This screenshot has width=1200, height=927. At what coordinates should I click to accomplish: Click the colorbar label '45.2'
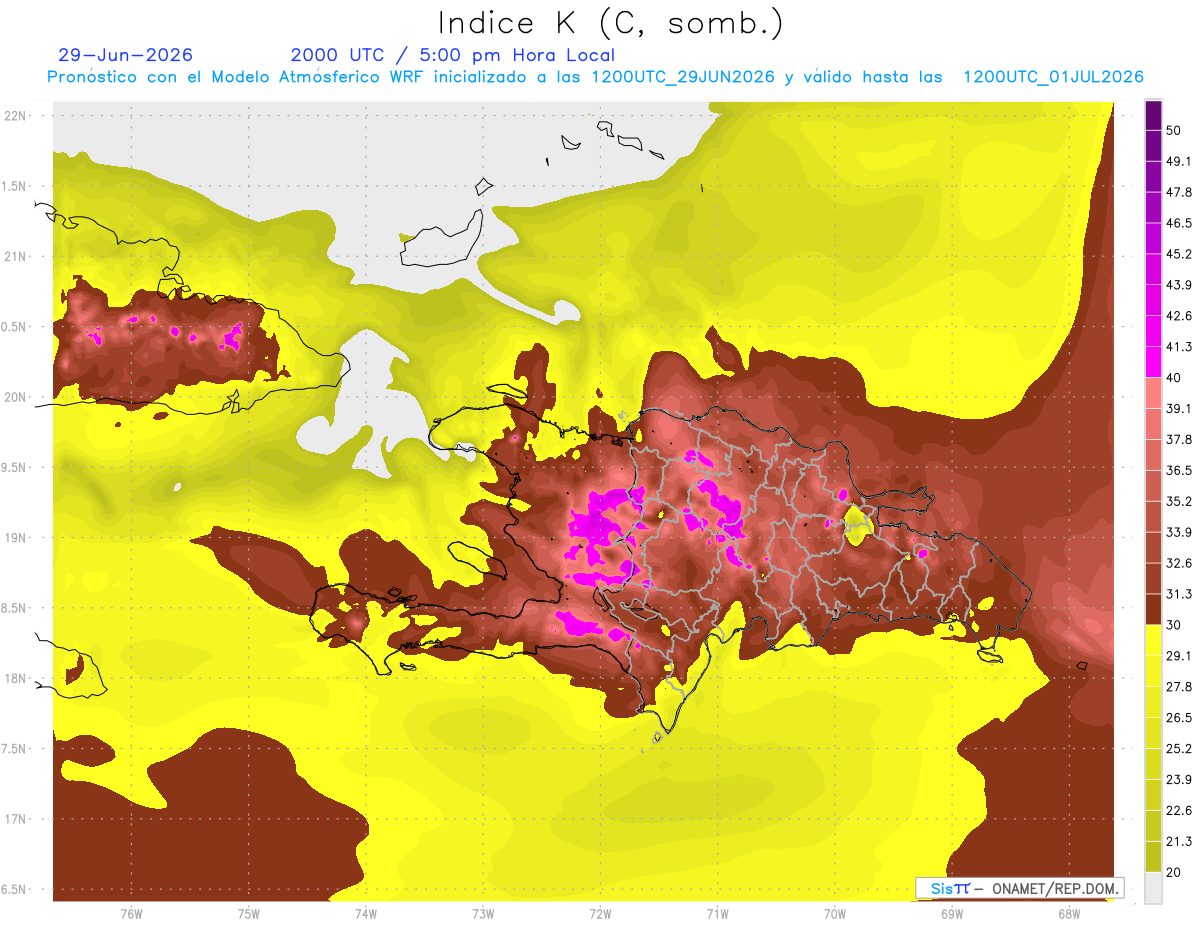(1178, 254)
